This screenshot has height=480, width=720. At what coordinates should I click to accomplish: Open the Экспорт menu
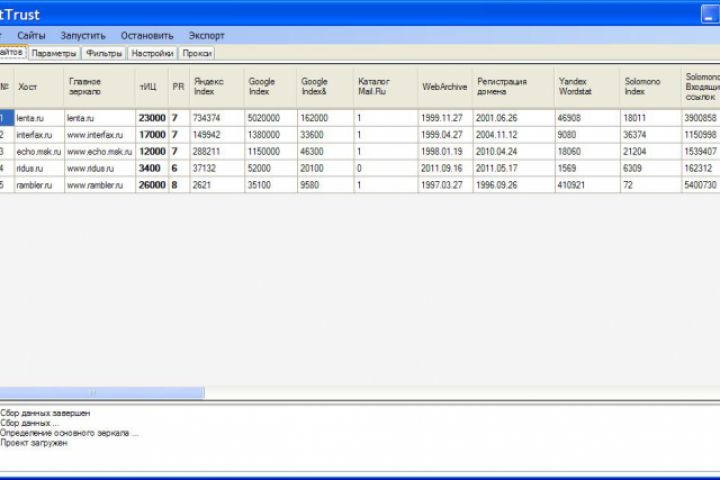[207, 35]
